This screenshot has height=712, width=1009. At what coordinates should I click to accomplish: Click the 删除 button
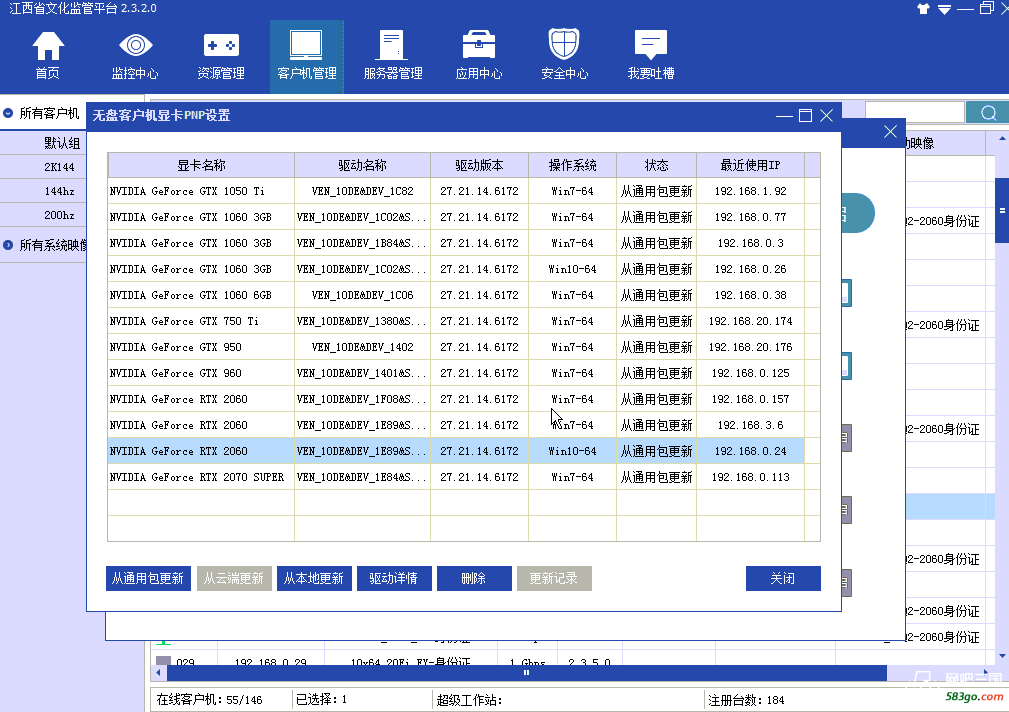(474, 578)
